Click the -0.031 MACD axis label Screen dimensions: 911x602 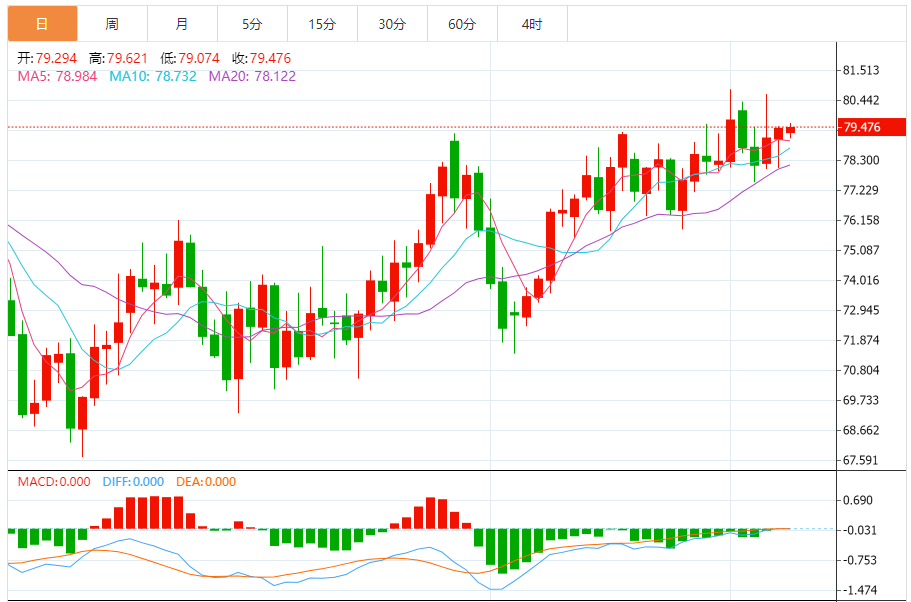coord(859,530)
